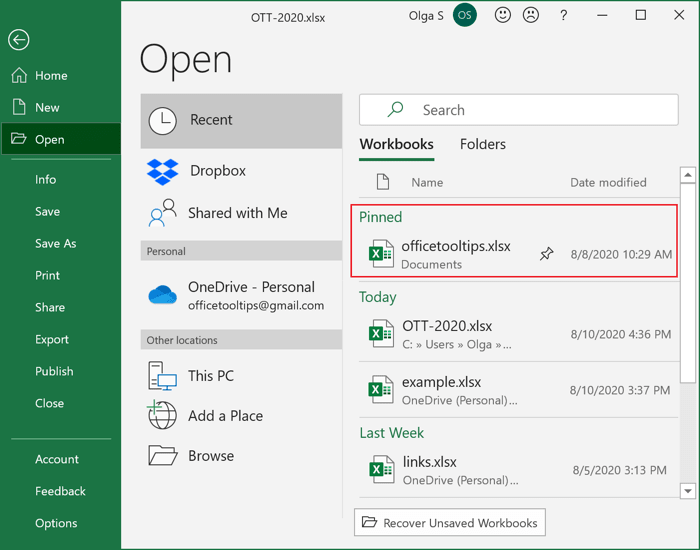Click the Excel icon of example.xlsx
Screen dimensions: 700x550
(x=381, y=390)
